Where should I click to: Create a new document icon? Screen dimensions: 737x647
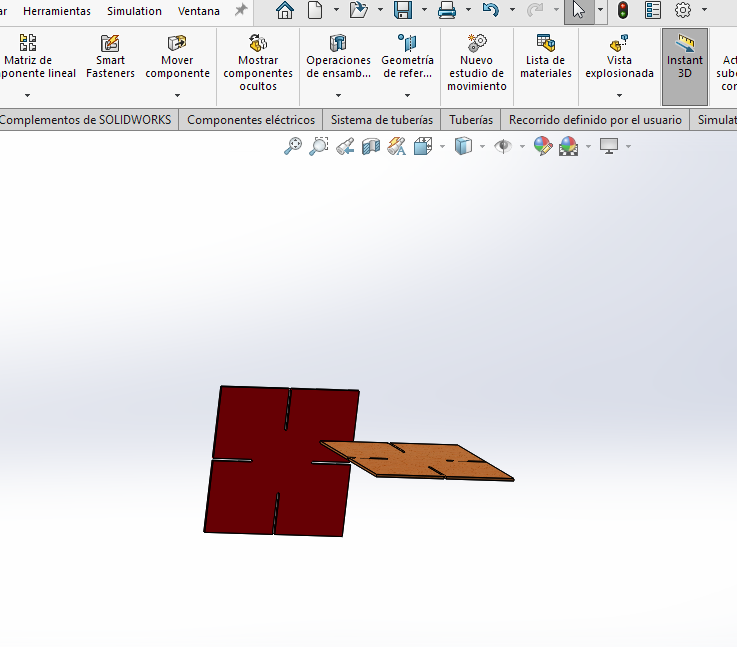point(315,10)
